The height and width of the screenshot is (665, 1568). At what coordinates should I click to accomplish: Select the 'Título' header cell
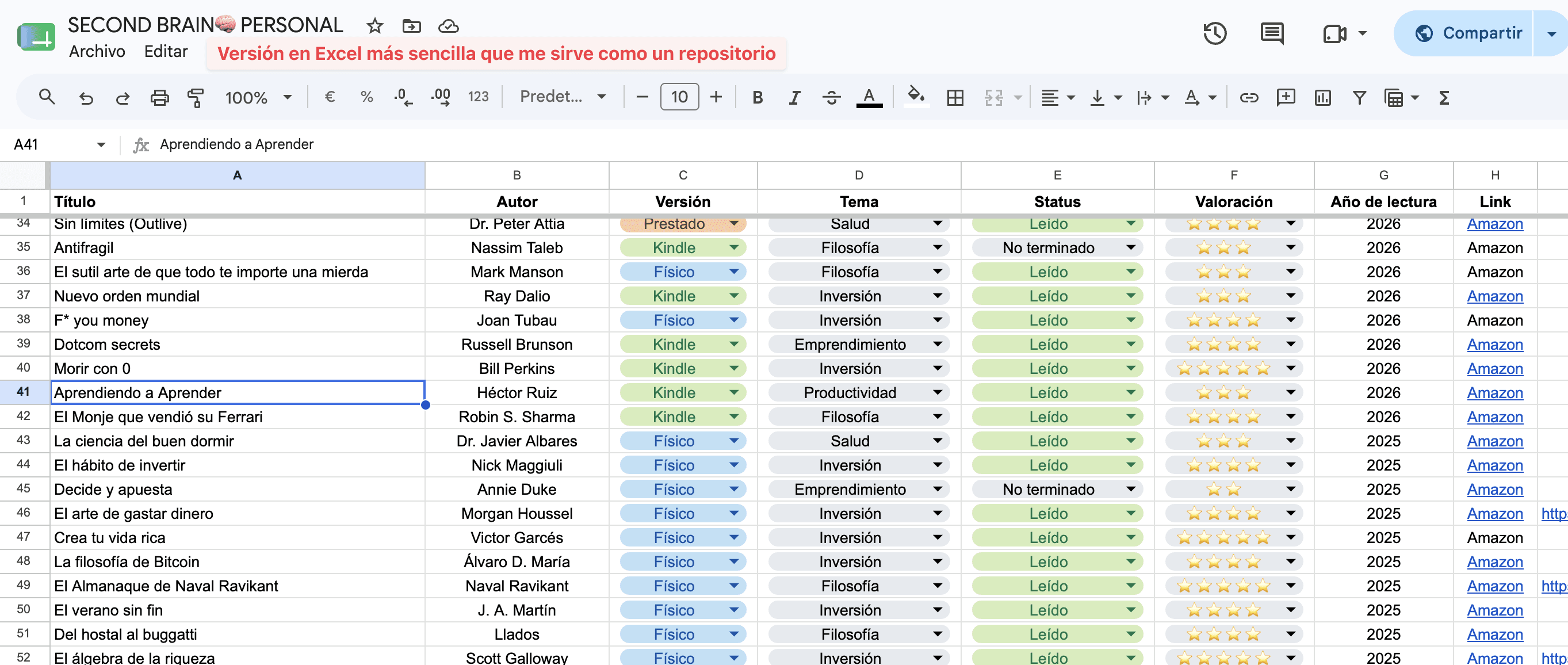238,201
